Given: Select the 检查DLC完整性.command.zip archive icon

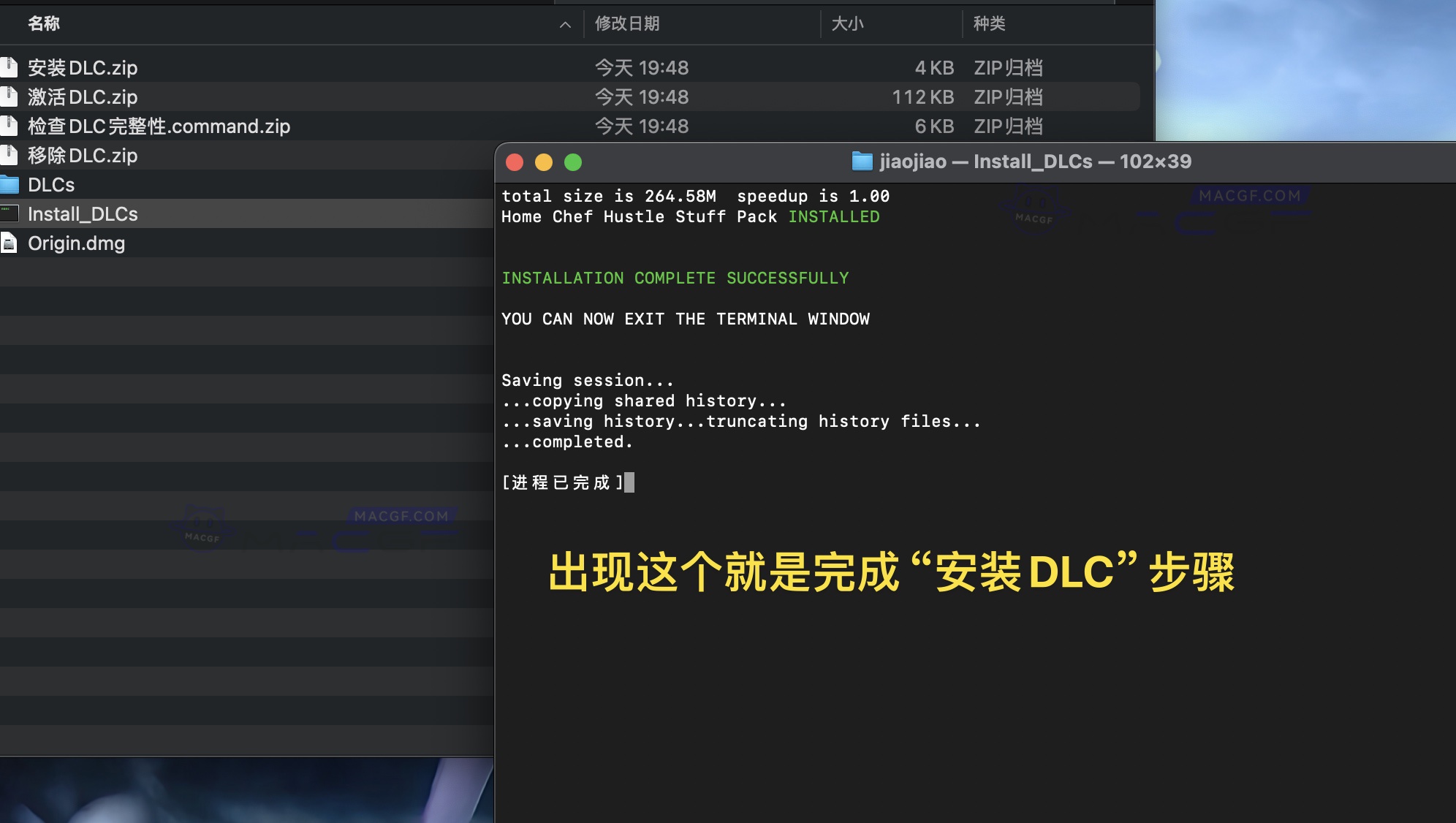Looking at the screenshot, I should tap(10, 125).
